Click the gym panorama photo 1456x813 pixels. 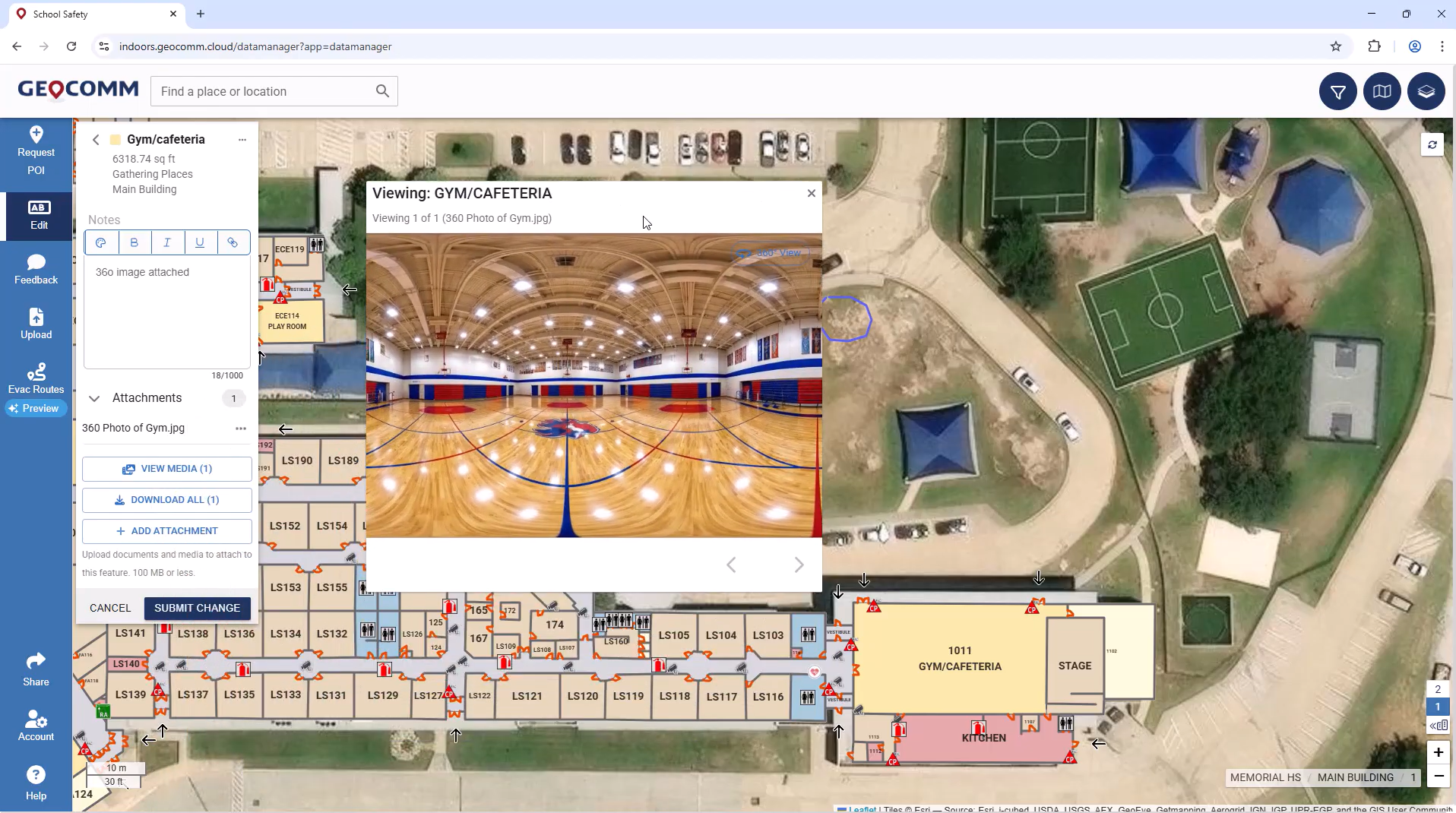[x=593, y=385]
